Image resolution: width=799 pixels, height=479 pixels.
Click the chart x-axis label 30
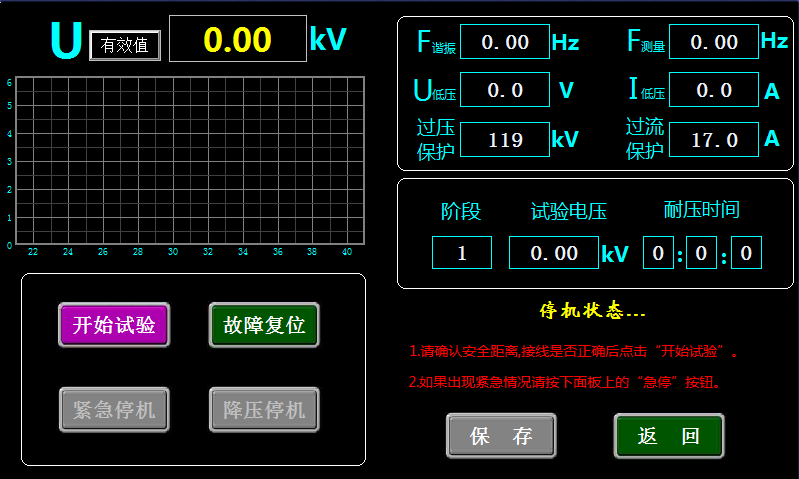click(x=173, y=252)
